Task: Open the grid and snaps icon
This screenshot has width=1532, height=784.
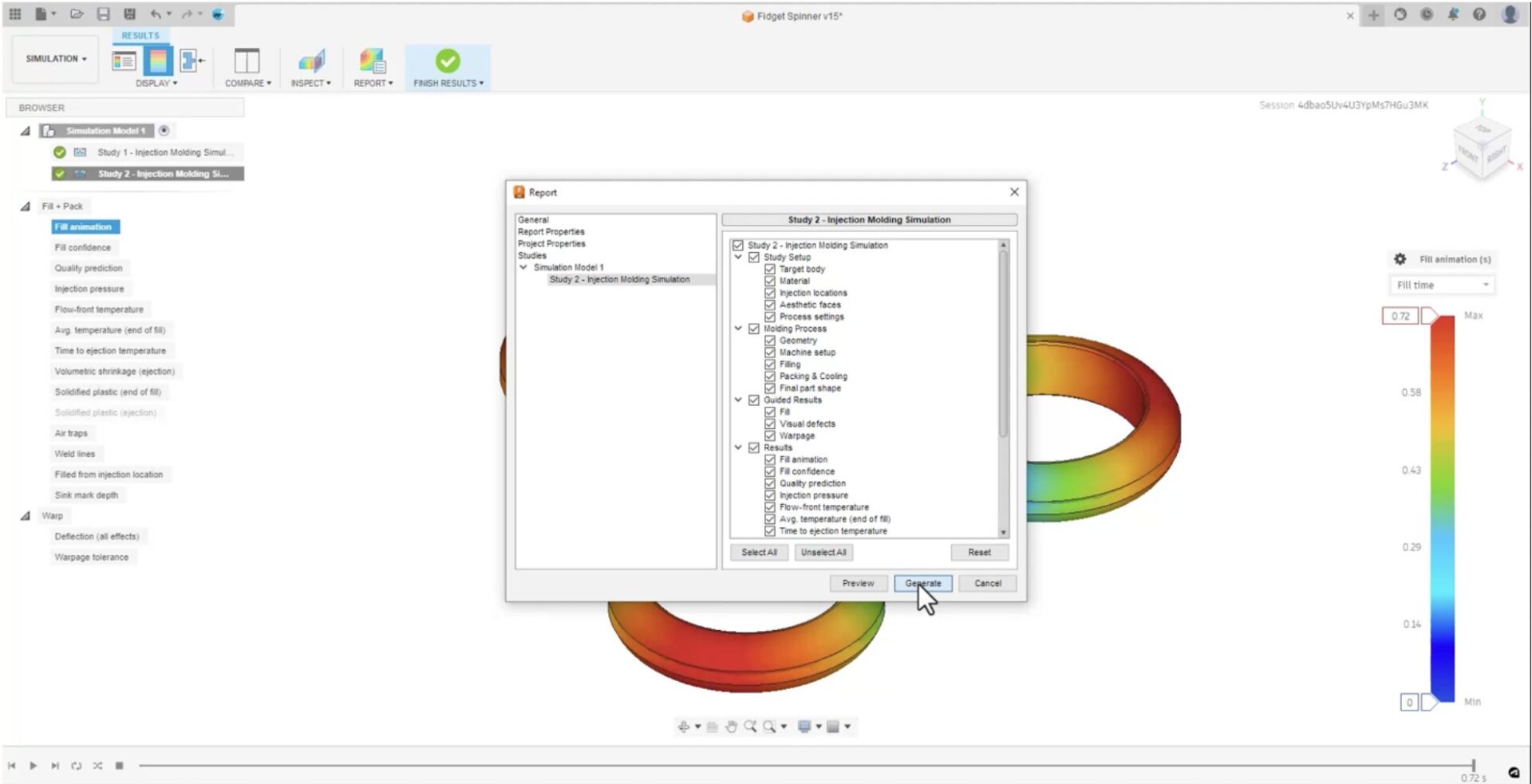Action: coord(833,727)
